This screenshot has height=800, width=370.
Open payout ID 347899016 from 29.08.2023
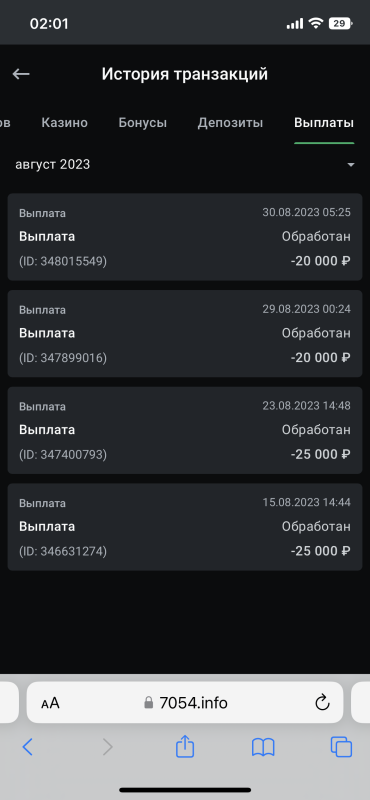pos(185,334)
